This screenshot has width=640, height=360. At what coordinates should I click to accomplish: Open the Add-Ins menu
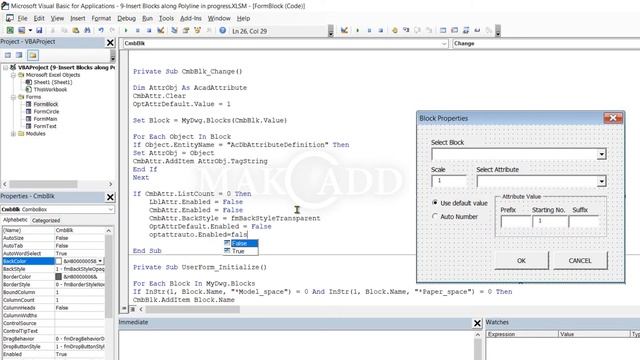pos(191,18)
